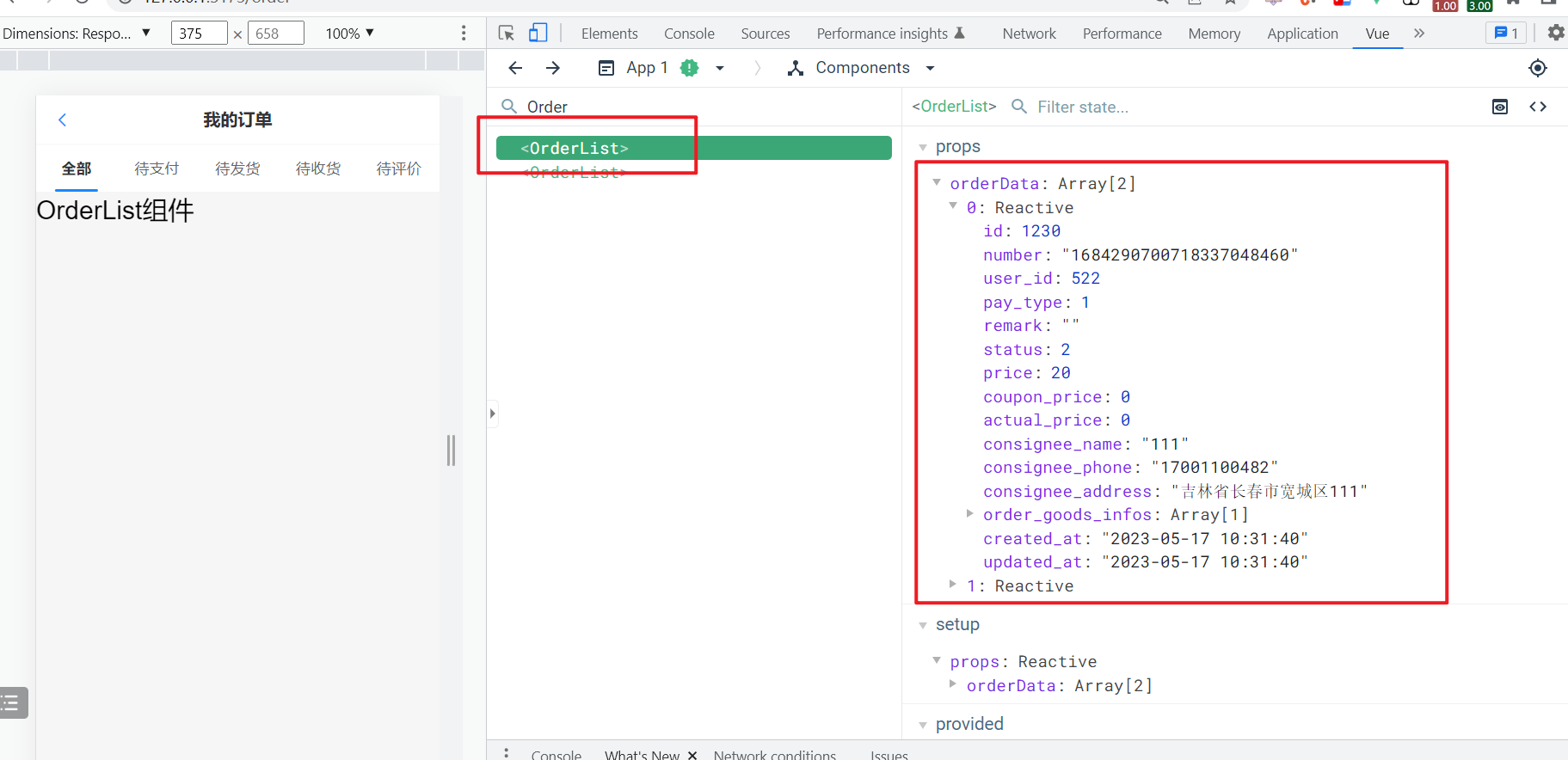The width and height of the screenshot is (1568, 760).
Task: Open the Components inspector dropdown
Action: [x=862, y=68]
